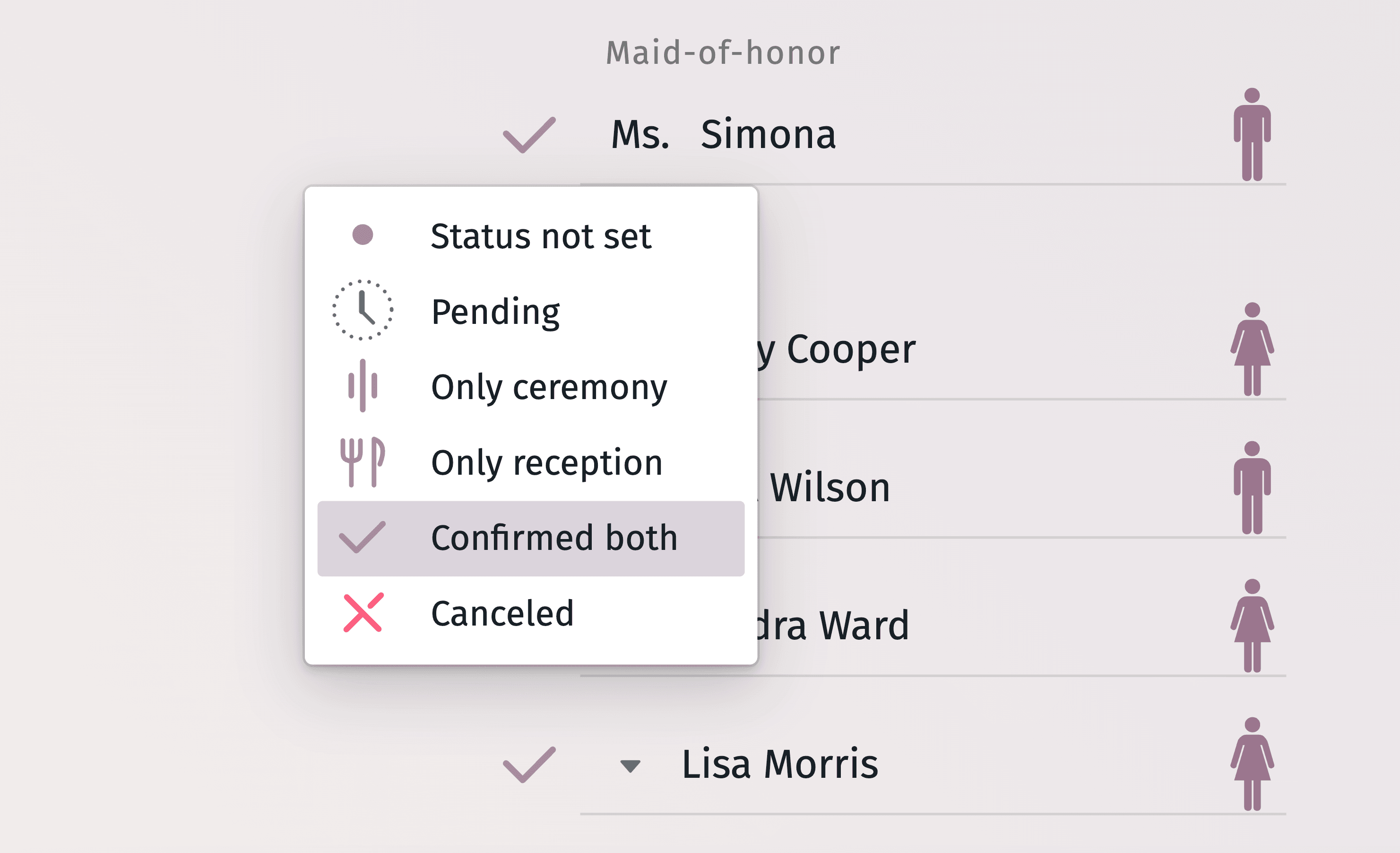Click the female figure icon on Ward row

click(1252, 626)
